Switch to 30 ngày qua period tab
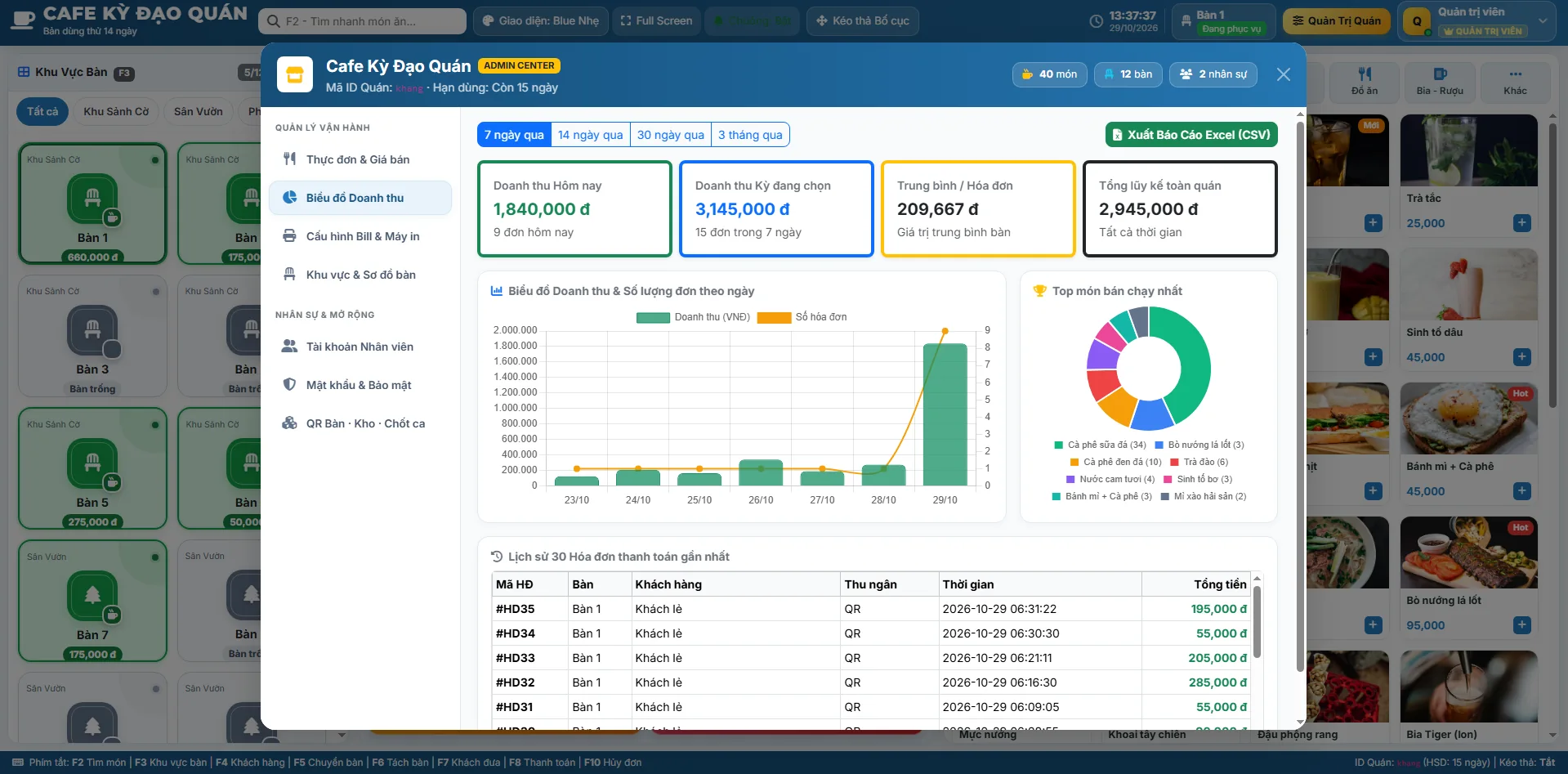1568x774 pixels. (670, 135)
